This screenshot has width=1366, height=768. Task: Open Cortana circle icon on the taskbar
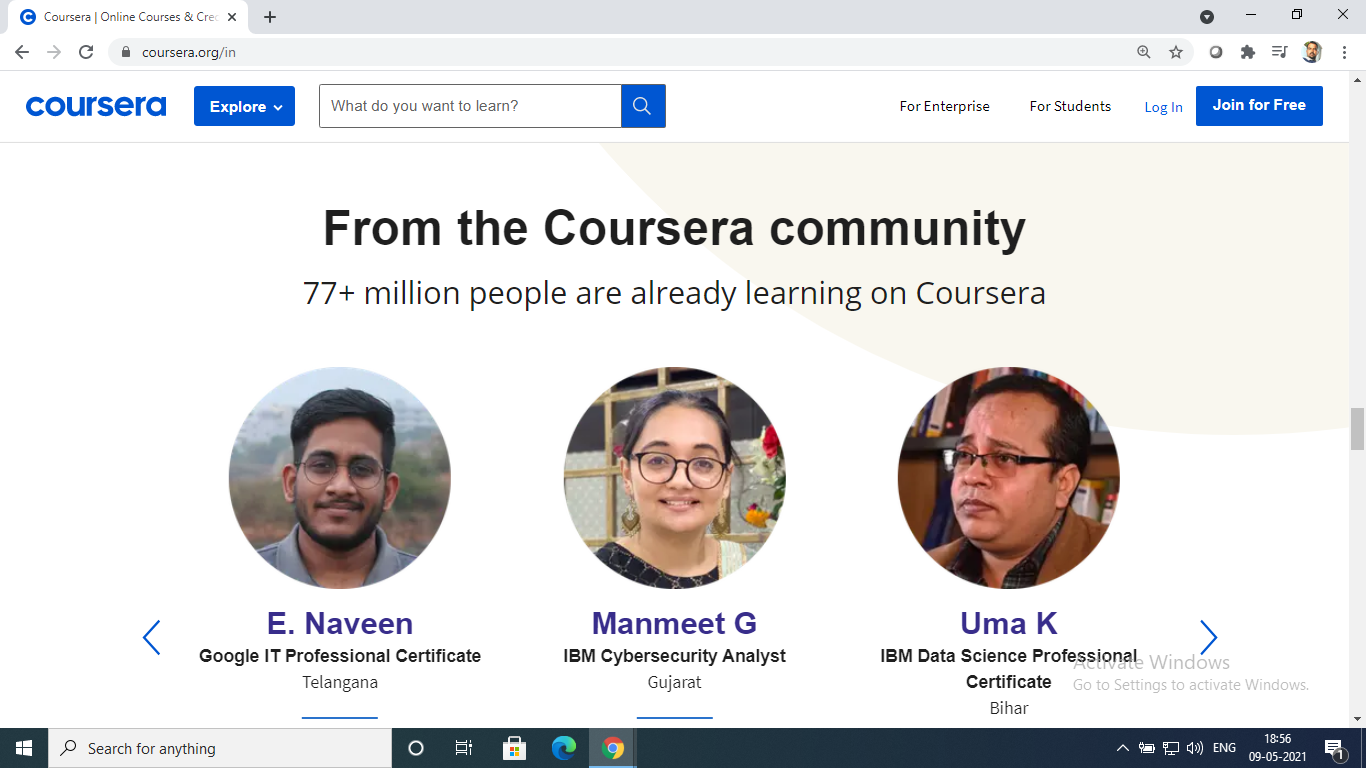tap(416, 748)
